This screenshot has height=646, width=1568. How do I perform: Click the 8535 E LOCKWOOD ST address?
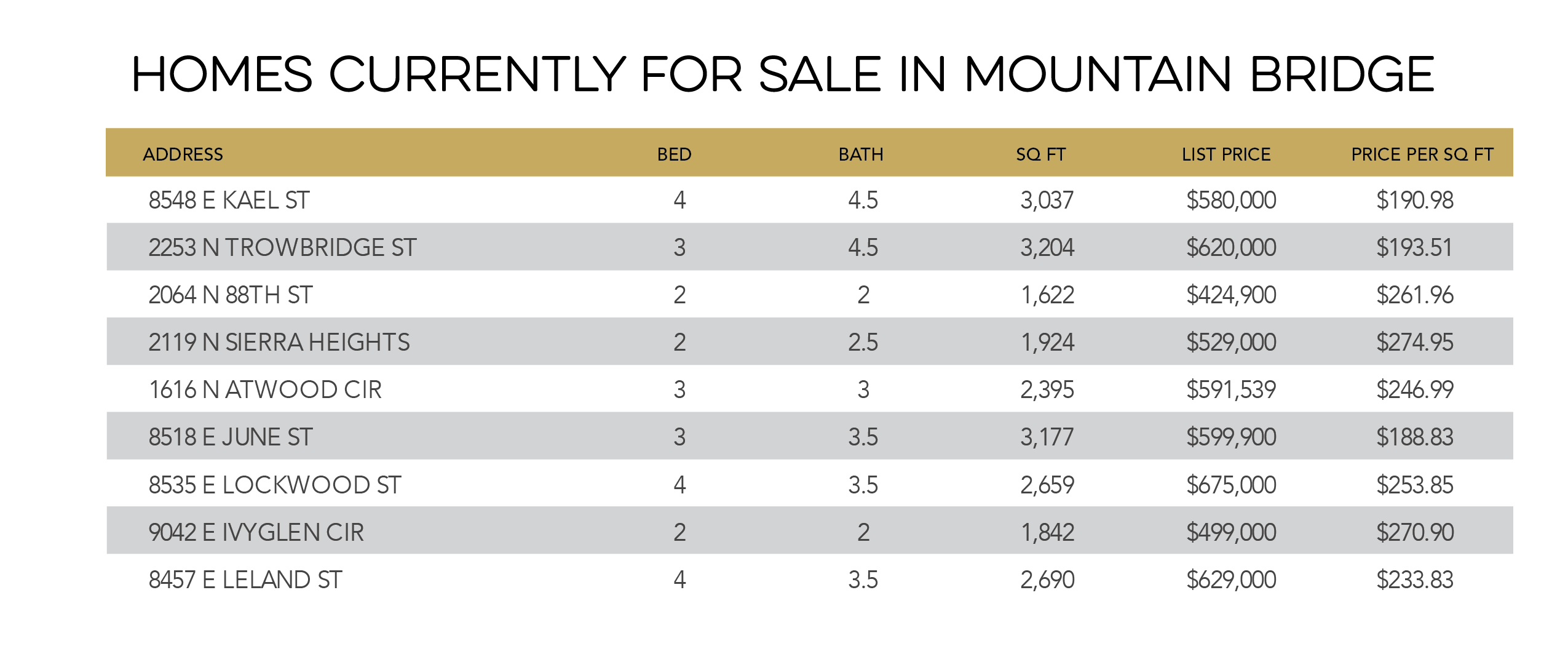click(275, 485)
